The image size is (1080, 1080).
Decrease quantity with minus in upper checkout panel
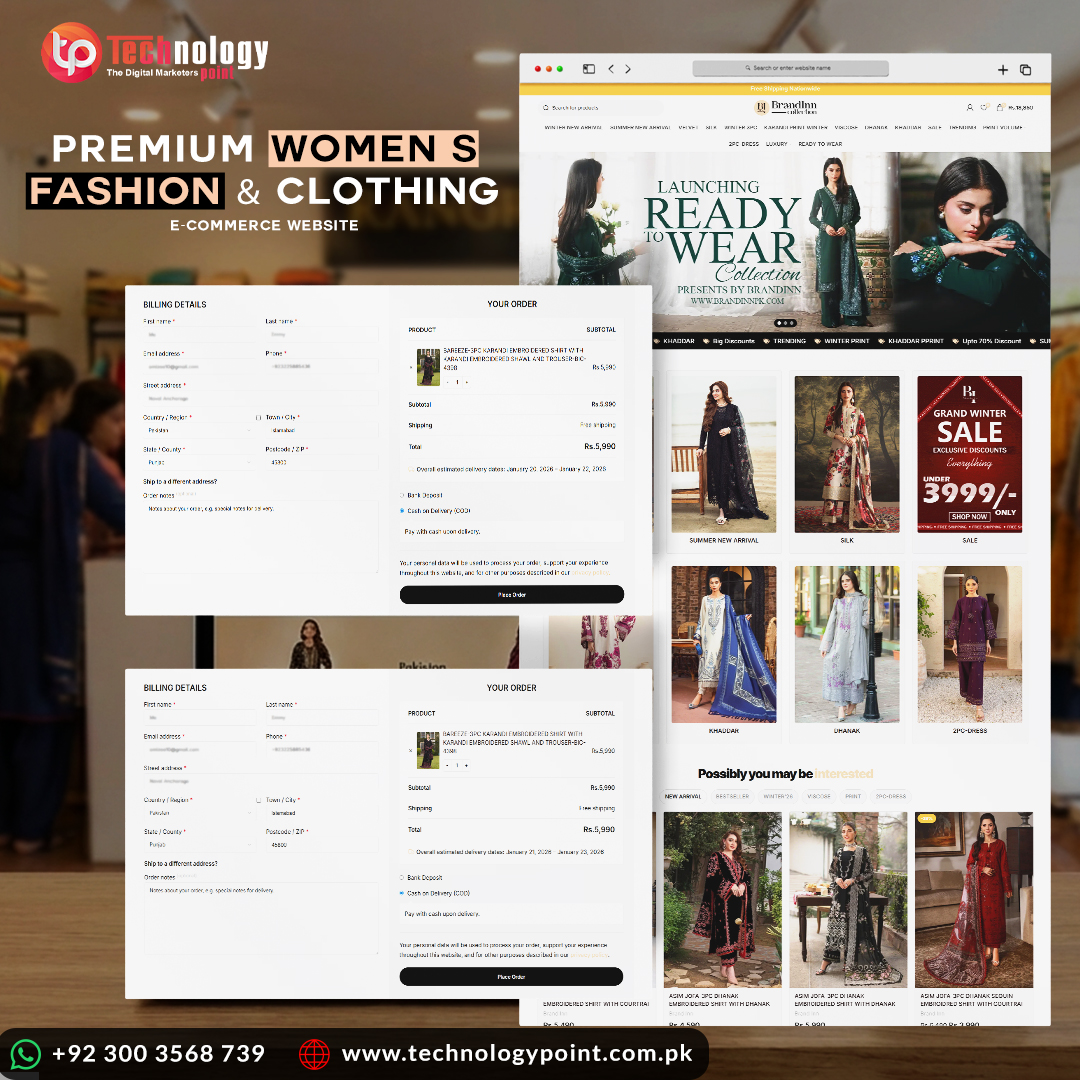(x=448, y=382)
